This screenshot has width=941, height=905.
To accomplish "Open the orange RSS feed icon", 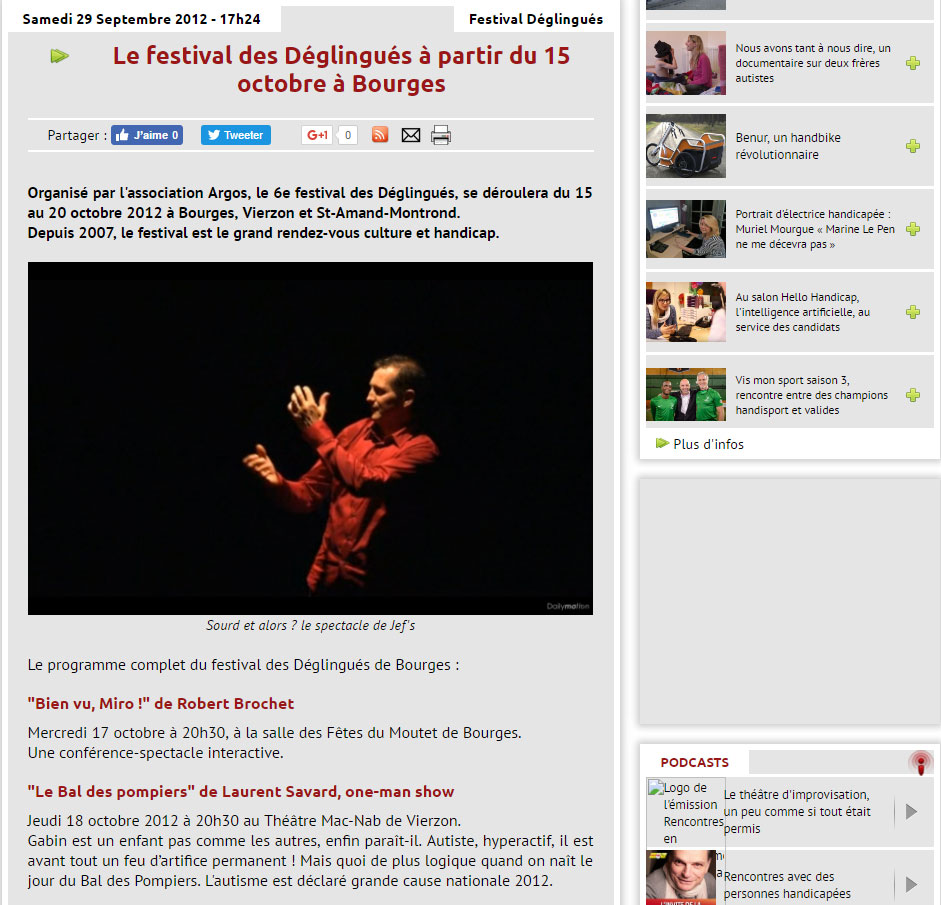I will tap(380, 134).
